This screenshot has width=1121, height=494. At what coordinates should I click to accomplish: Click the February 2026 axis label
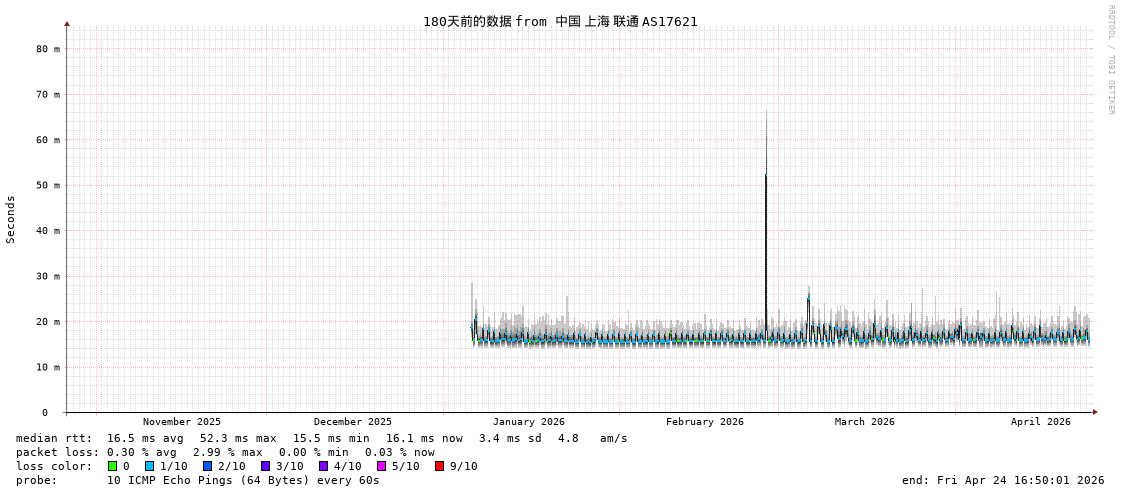[x=704, y=422]
